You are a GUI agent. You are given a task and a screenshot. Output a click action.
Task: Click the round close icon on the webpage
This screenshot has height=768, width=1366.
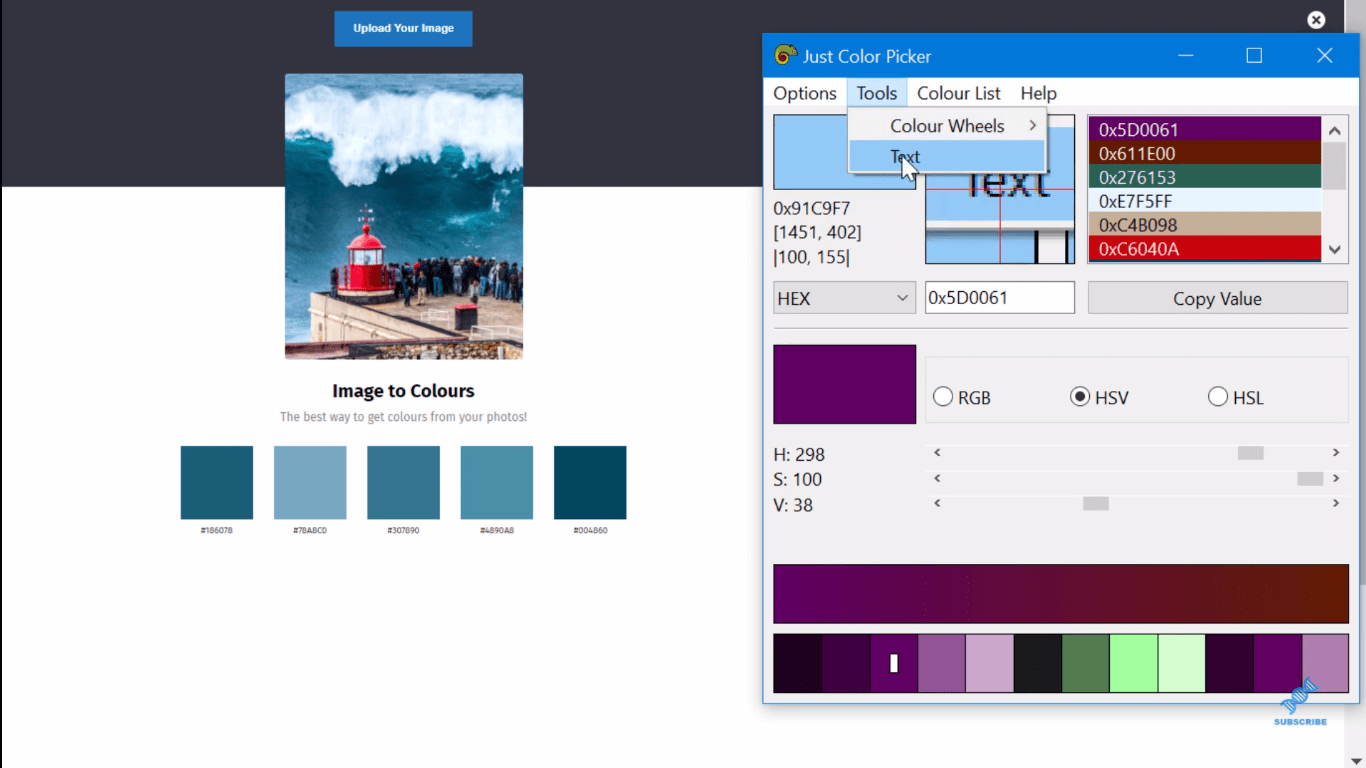1316,20
